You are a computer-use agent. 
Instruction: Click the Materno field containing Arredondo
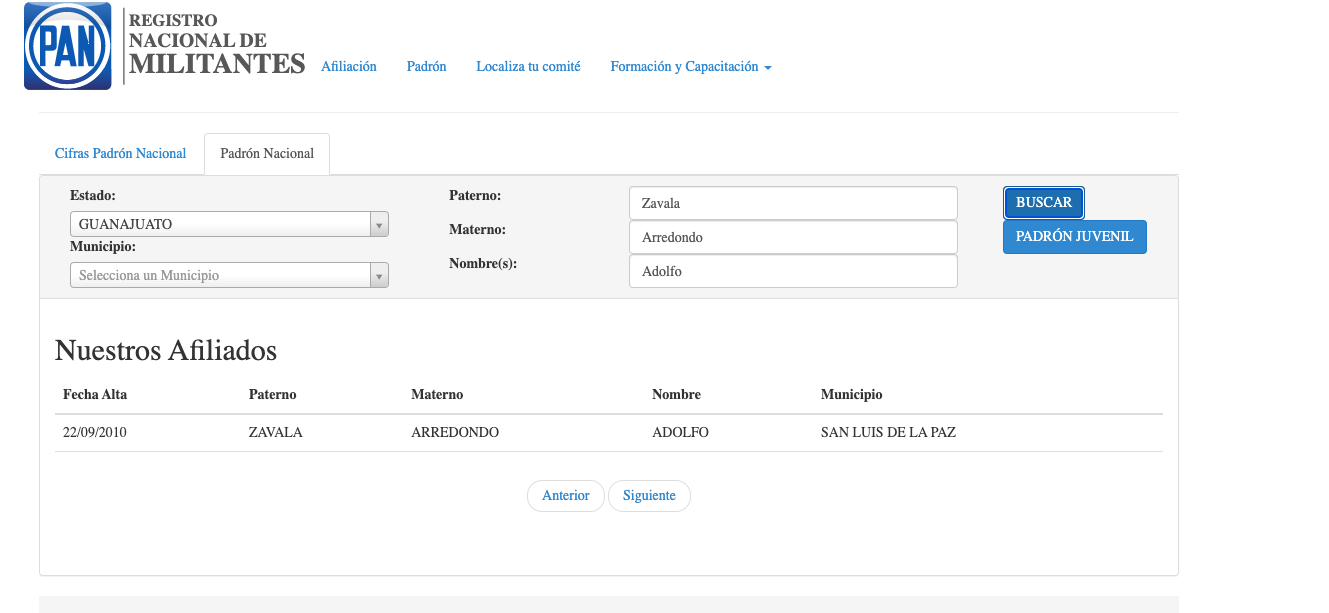pyautogui.click(x=792, y=237)
